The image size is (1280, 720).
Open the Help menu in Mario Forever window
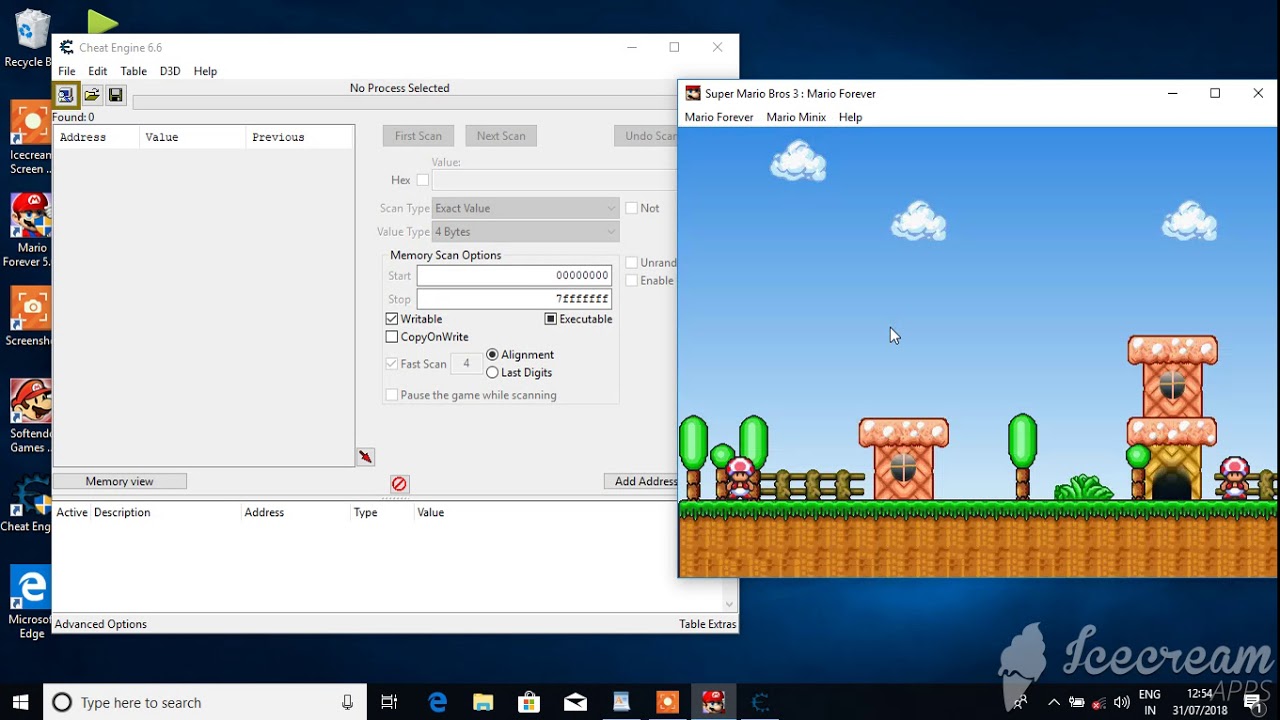point(850,117)
